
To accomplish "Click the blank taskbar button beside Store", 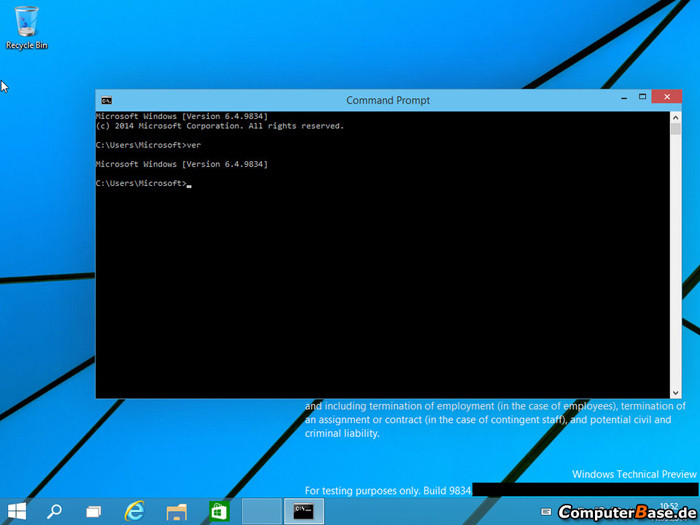I will point(262,511).
